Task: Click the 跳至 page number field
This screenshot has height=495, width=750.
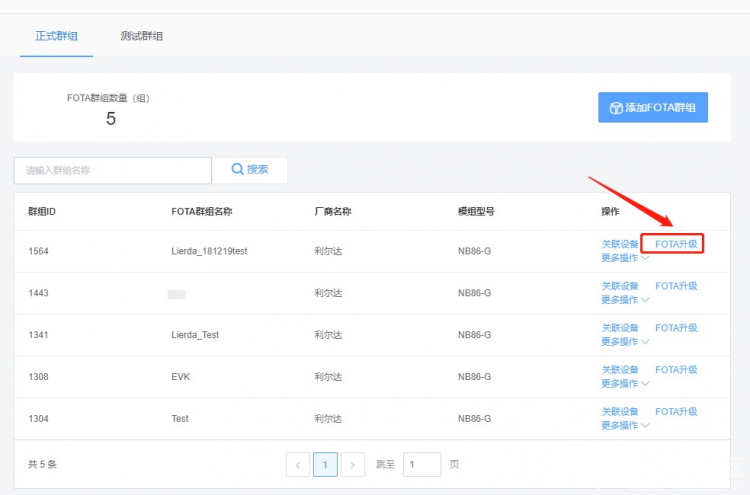Action: 422,464
